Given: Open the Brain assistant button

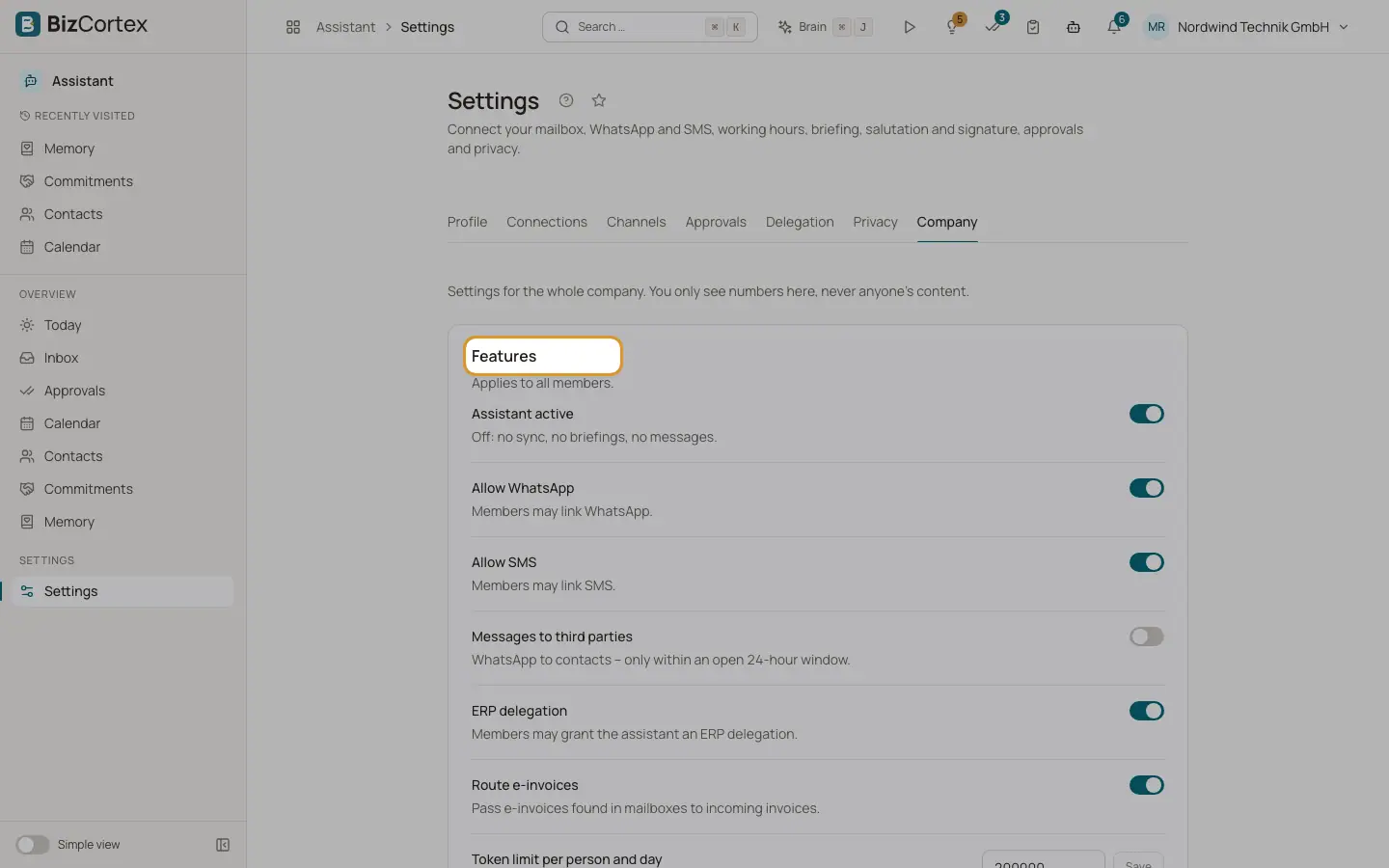Looking at the screenshot, I should pyautogui.click(x=826, y=27).
